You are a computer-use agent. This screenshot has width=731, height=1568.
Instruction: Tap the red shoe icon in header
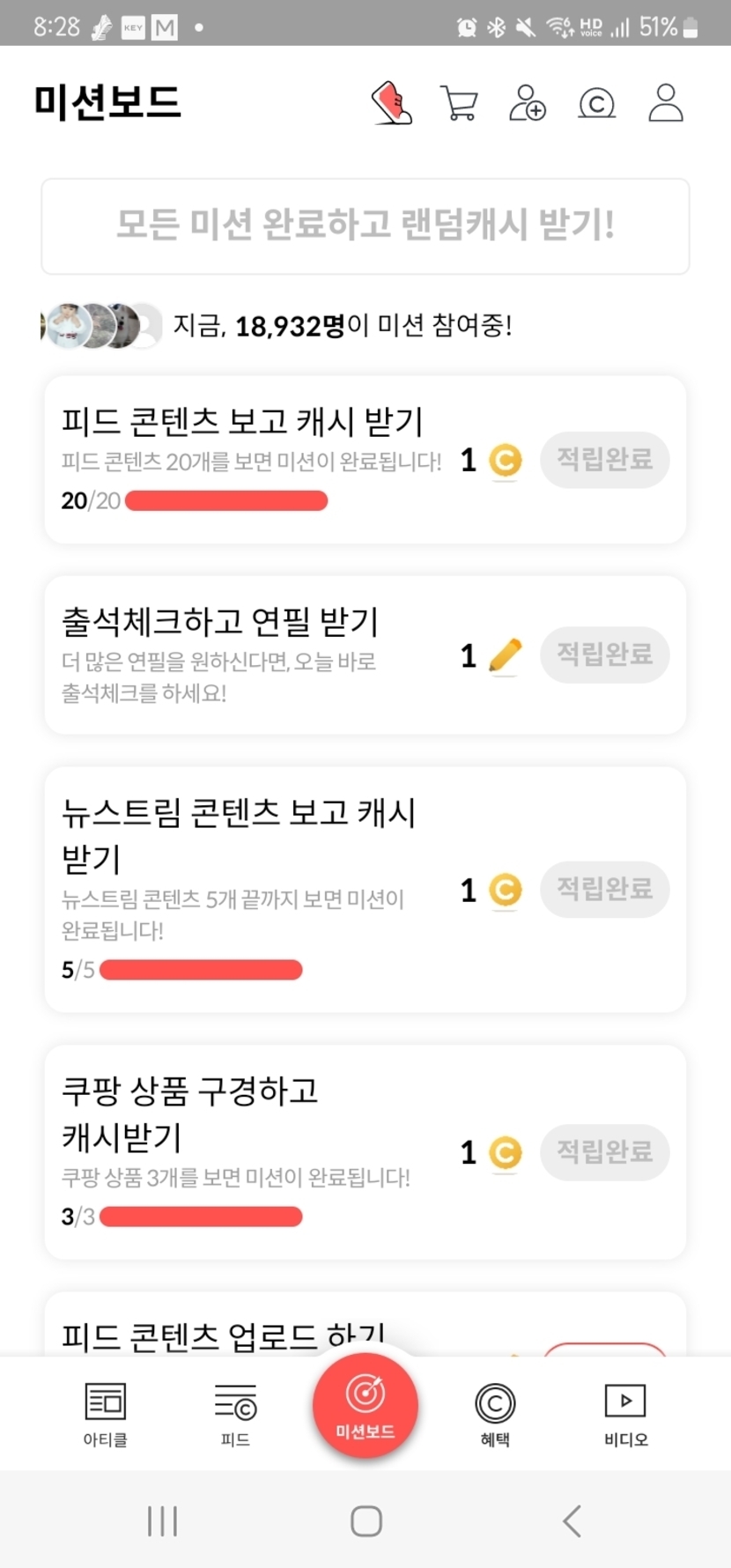pyautogui.click(x=392, y=103)
